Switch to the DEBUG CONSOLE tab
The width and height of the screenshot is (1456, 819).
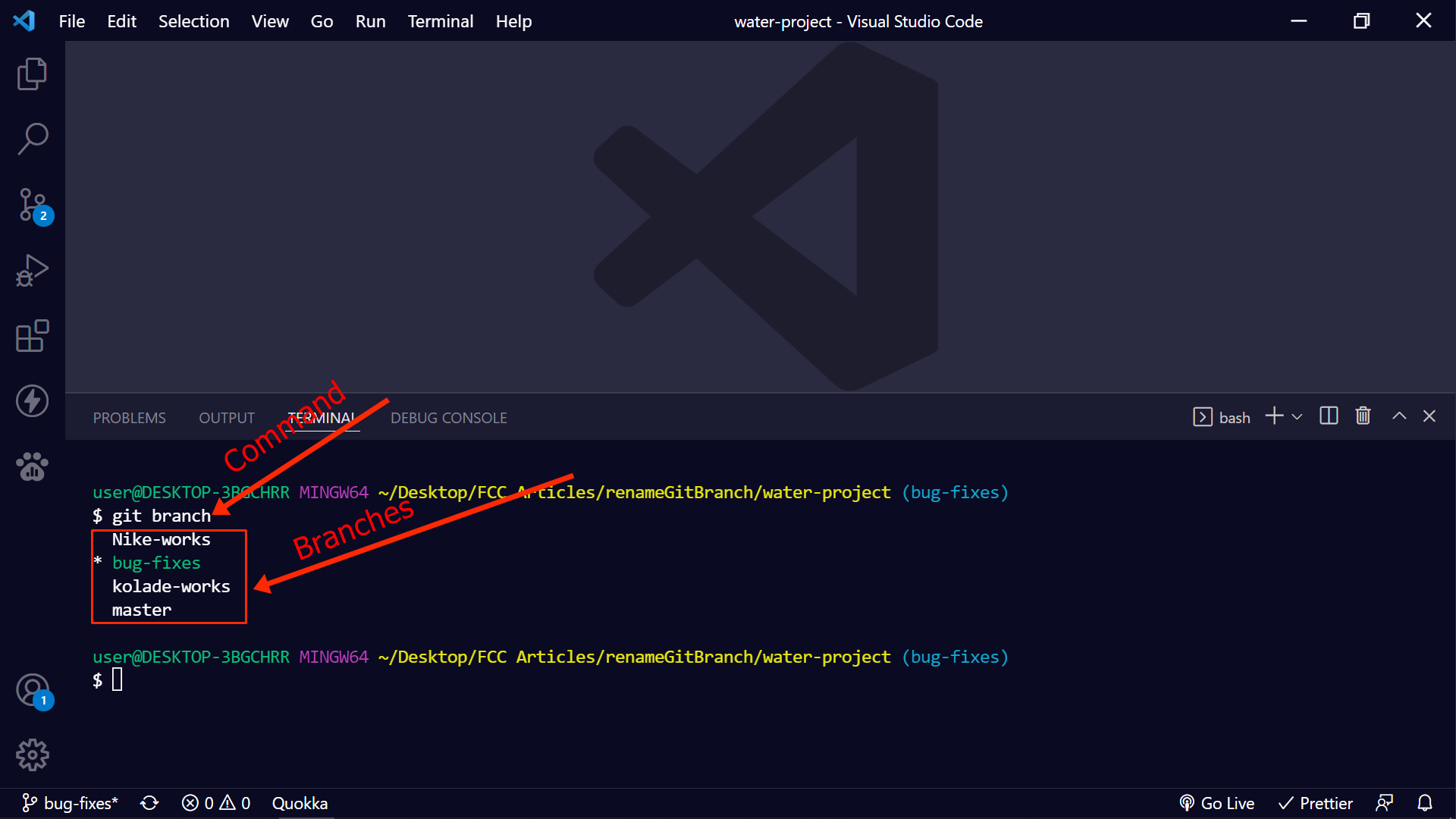[448, 418]
